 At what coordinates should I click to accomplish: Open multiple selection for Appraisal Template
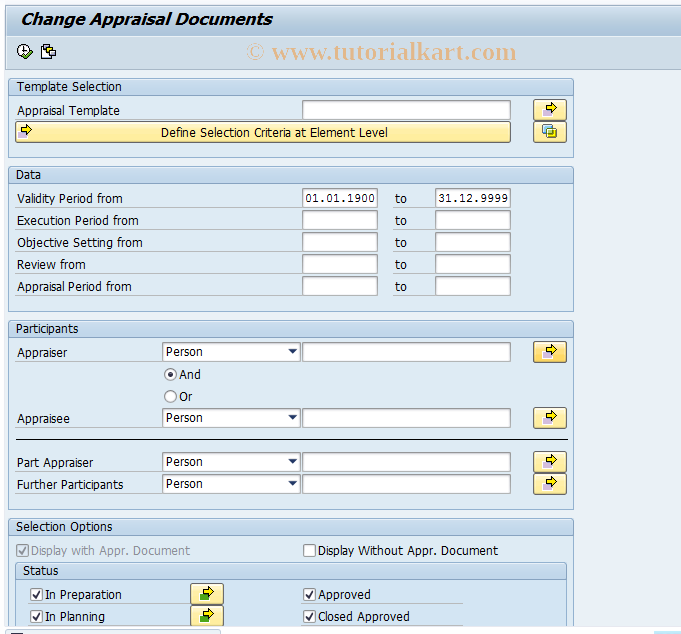[549, 110]
